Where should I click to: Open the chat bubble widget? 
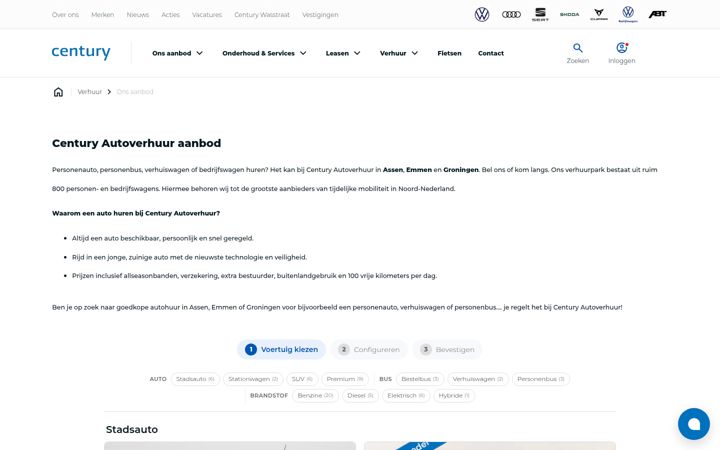(x=694, y=424)
